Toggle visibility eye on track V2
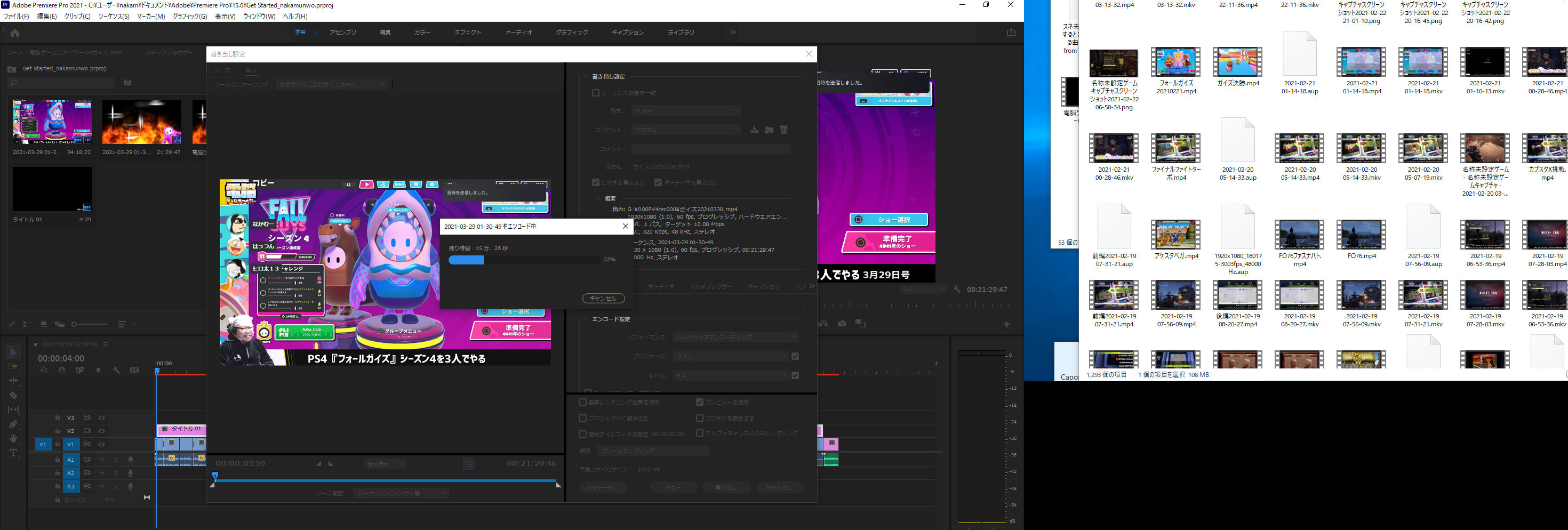 [x=102, y=431]
